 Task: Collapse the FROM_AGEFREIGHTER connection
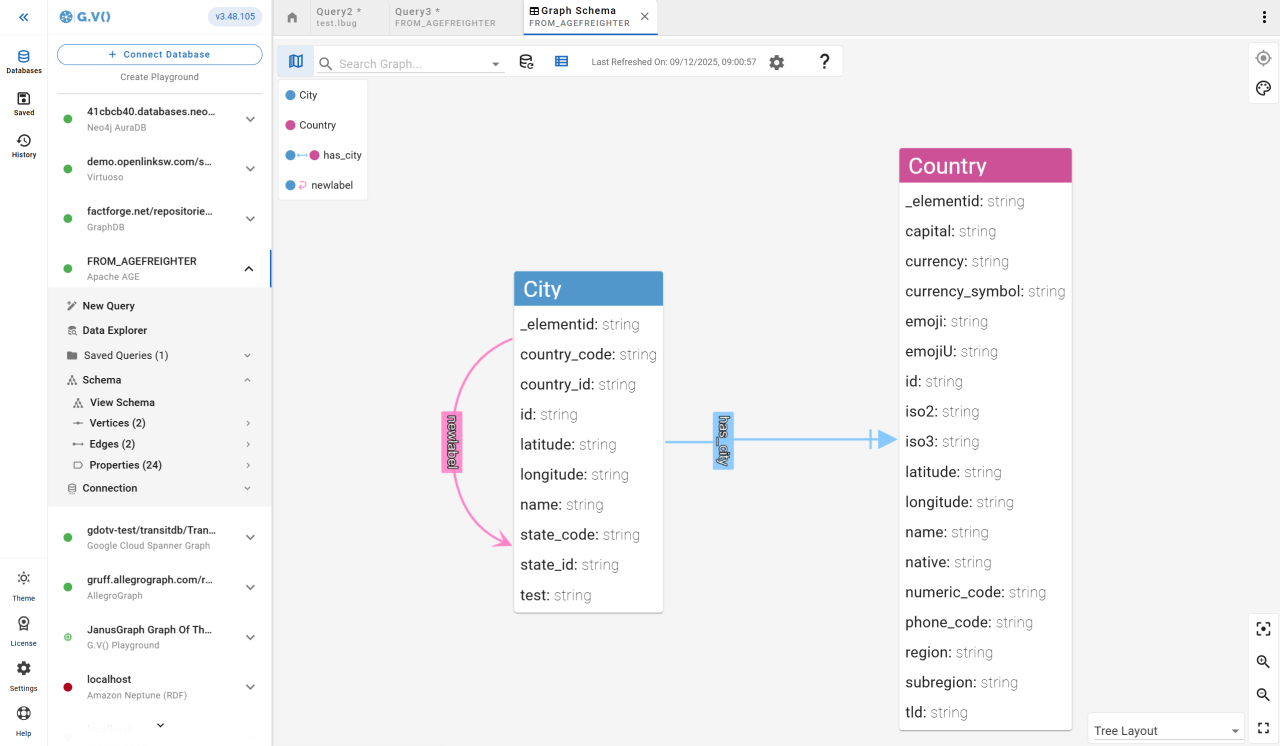(249, 268)
